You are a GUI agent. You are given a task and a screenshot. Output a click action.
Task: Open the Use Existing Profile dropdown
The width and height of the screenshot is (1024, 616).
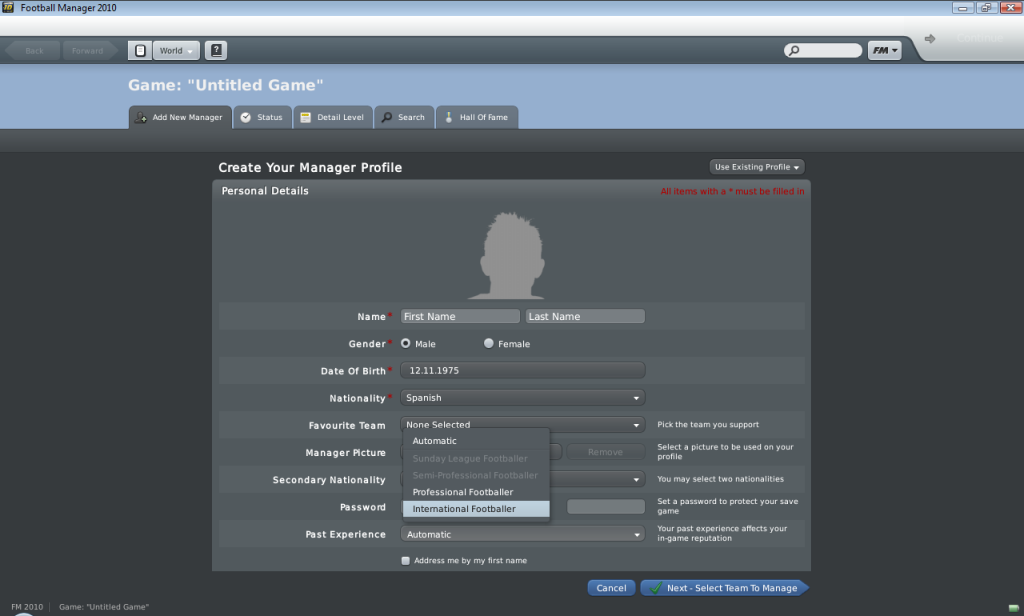[x=757, y=167]
